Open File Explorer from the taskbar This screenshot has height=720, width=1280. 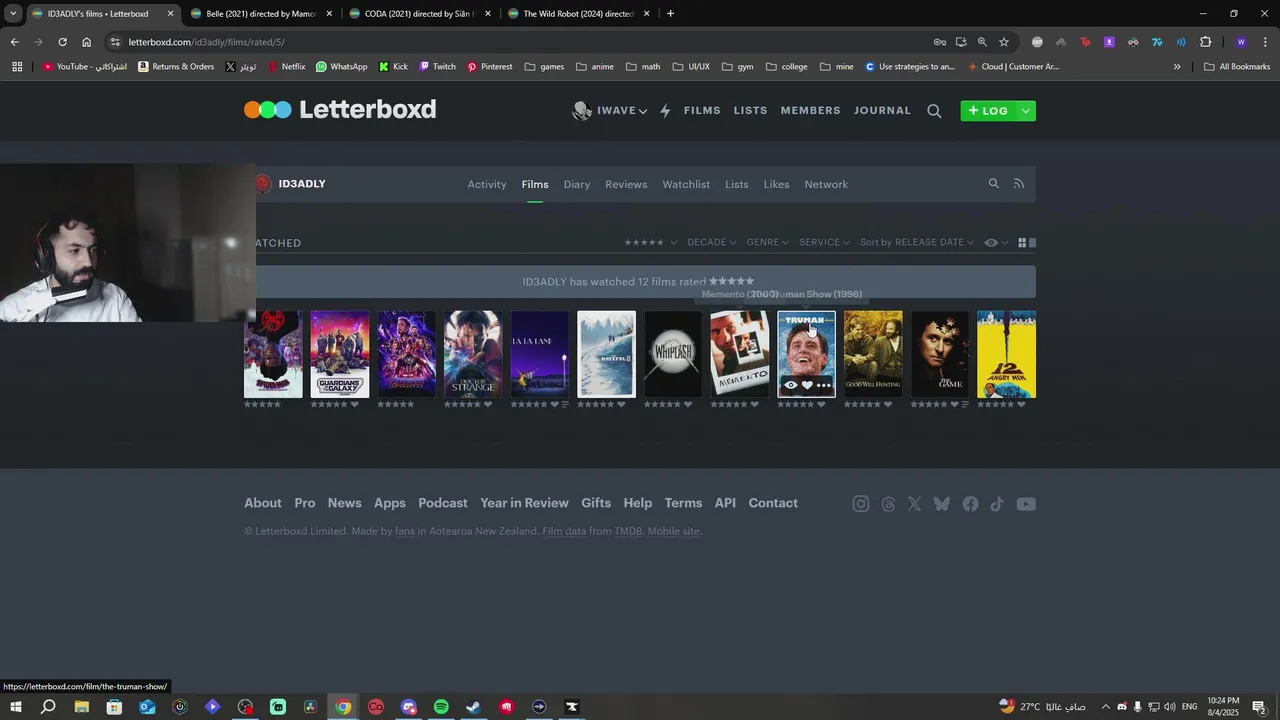pos(81,707)
